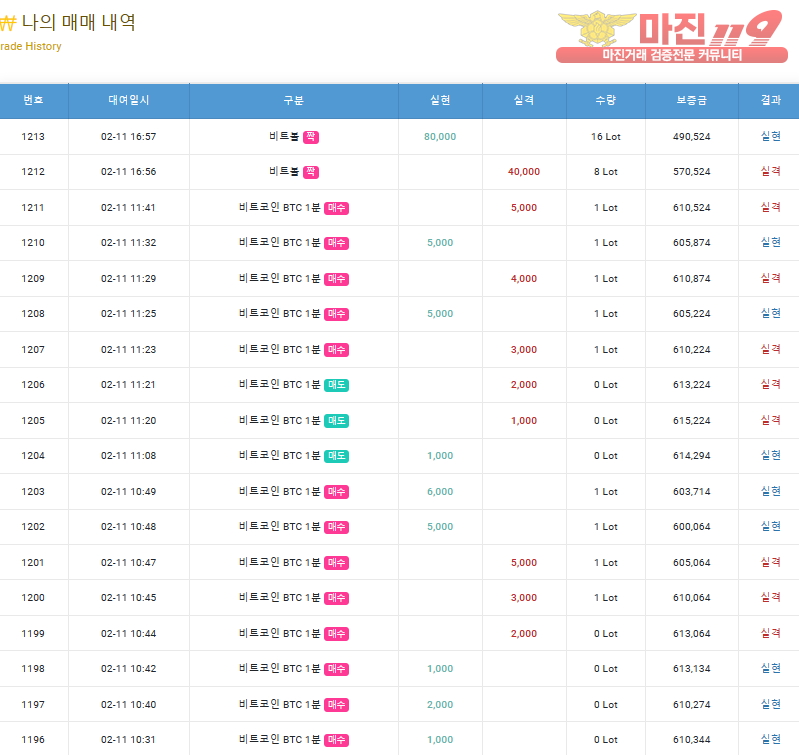
Task: Click the 40,000 loss amount in row 1212
Action: pos(523,172)
